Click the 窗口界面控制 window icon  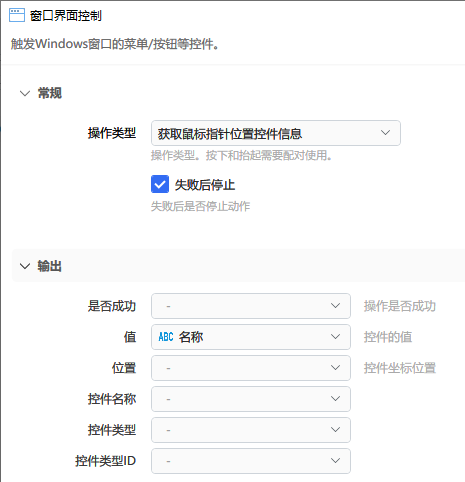pyautogui.click(x=17, y=15)
